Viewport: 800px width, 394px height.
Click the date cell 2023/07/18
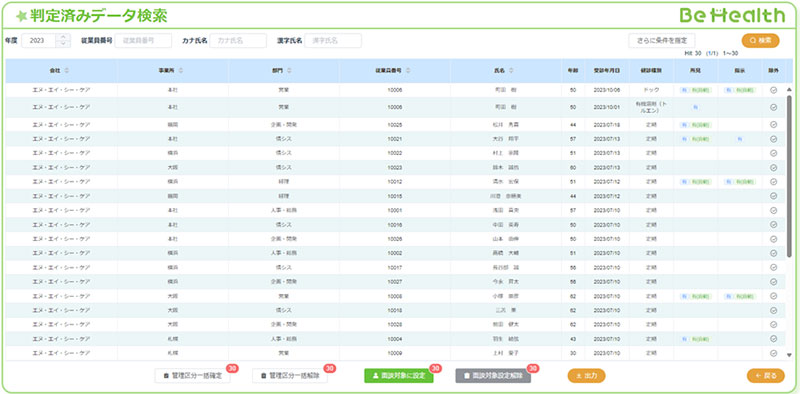tap(607, 125)
